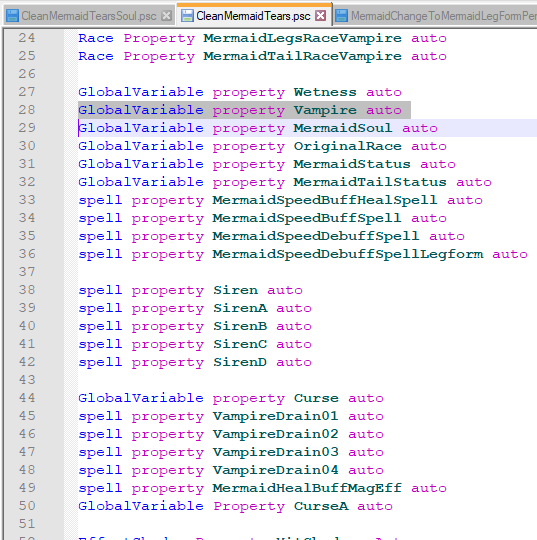Click on MermaidHealBuffMagEff identifier

tap(307, 488)
